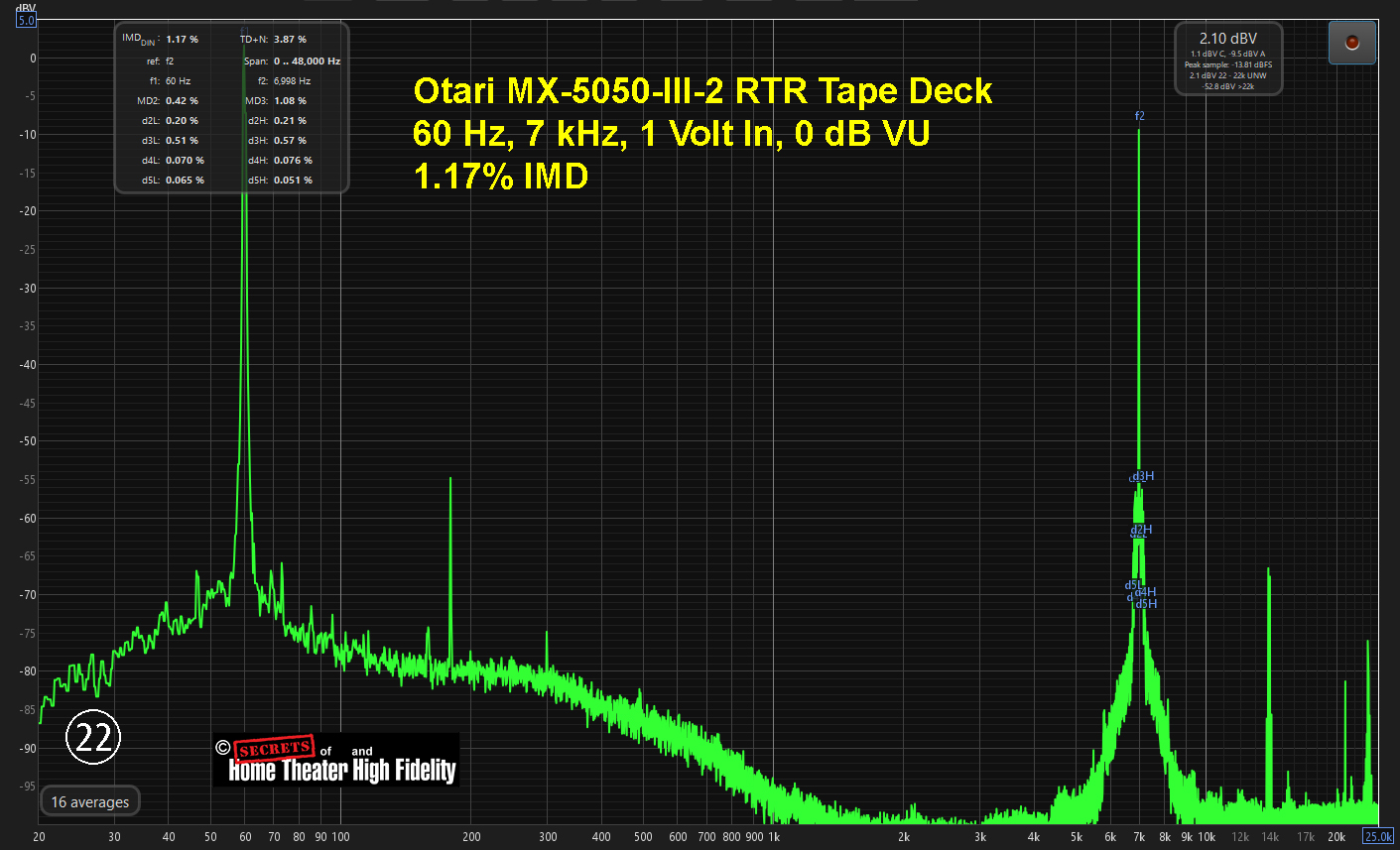Select the dBV axis unit label
Screen dimensions: 1400x850
[25, 8]
